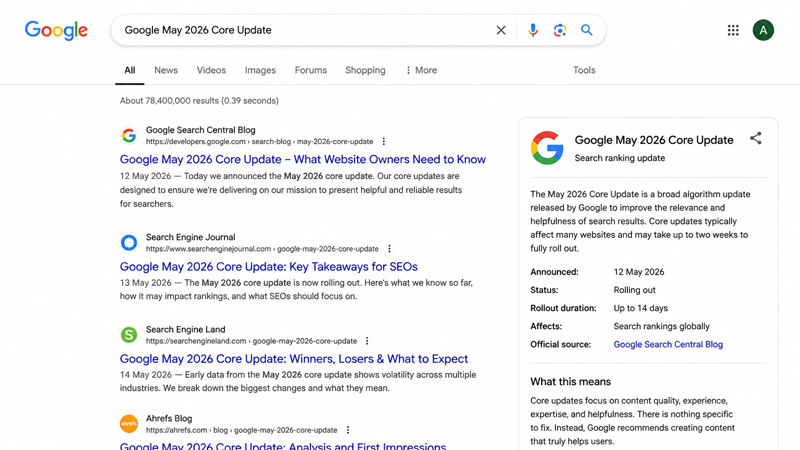
Task: Open Google apps grid
Action: tap(733, 30)
